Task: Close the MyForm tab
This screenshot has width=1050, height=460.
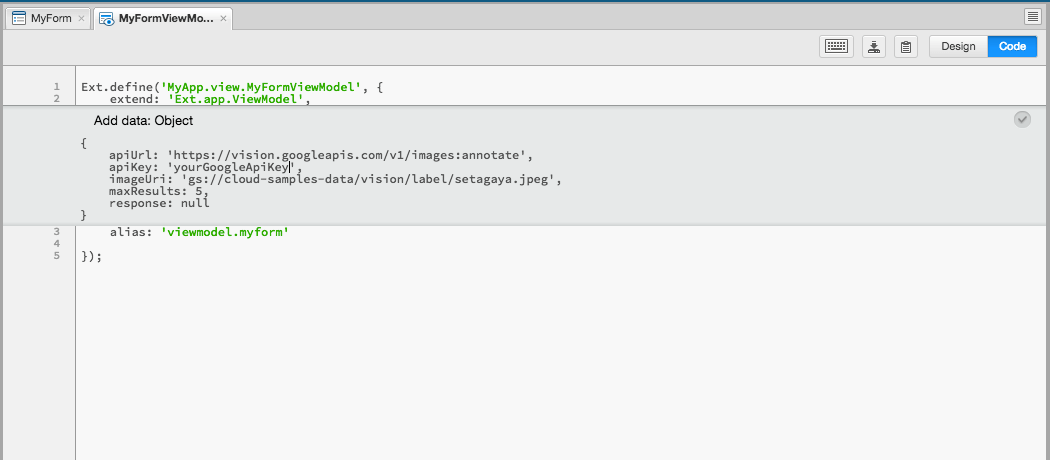Action: tap(81, 19)
